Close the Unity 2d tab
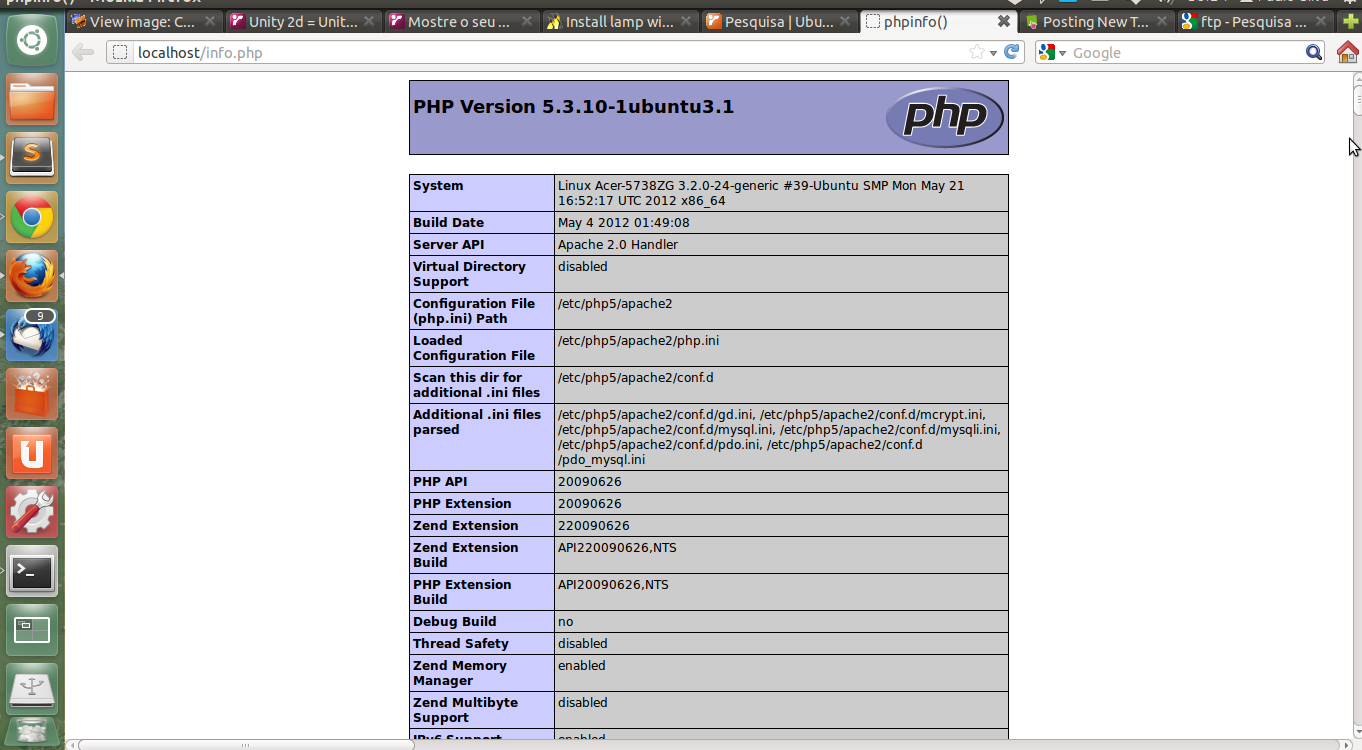1362x750 pixels. coord(370,21)
